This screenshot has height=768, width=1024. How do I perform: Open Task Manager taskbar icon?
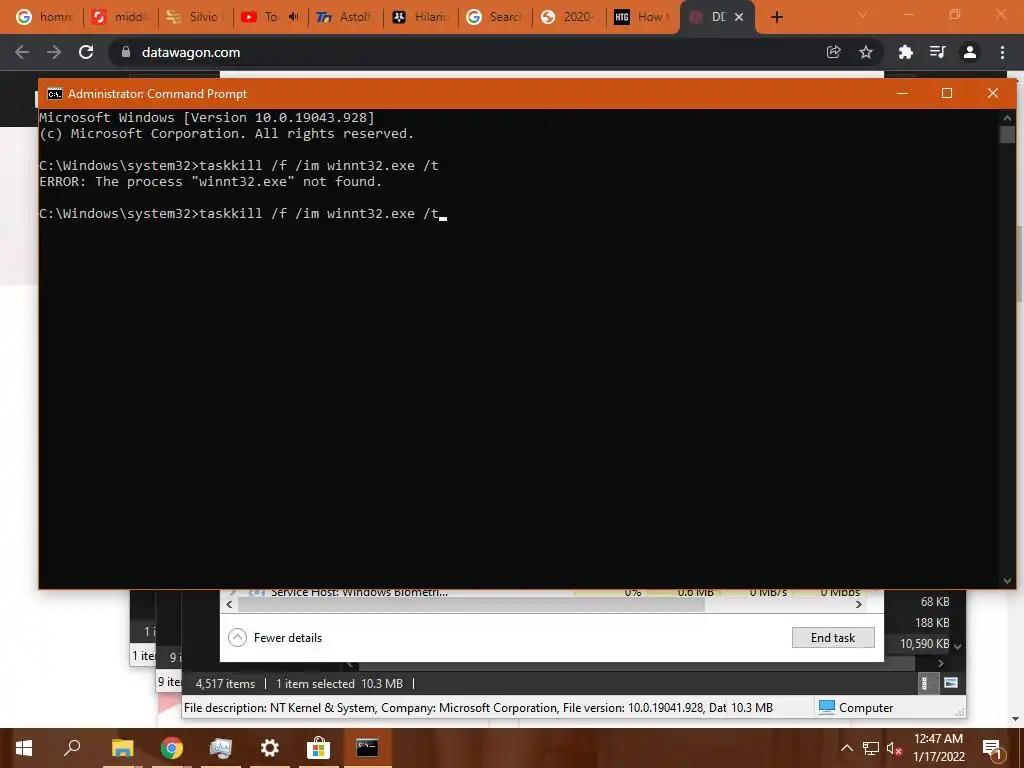221,748
